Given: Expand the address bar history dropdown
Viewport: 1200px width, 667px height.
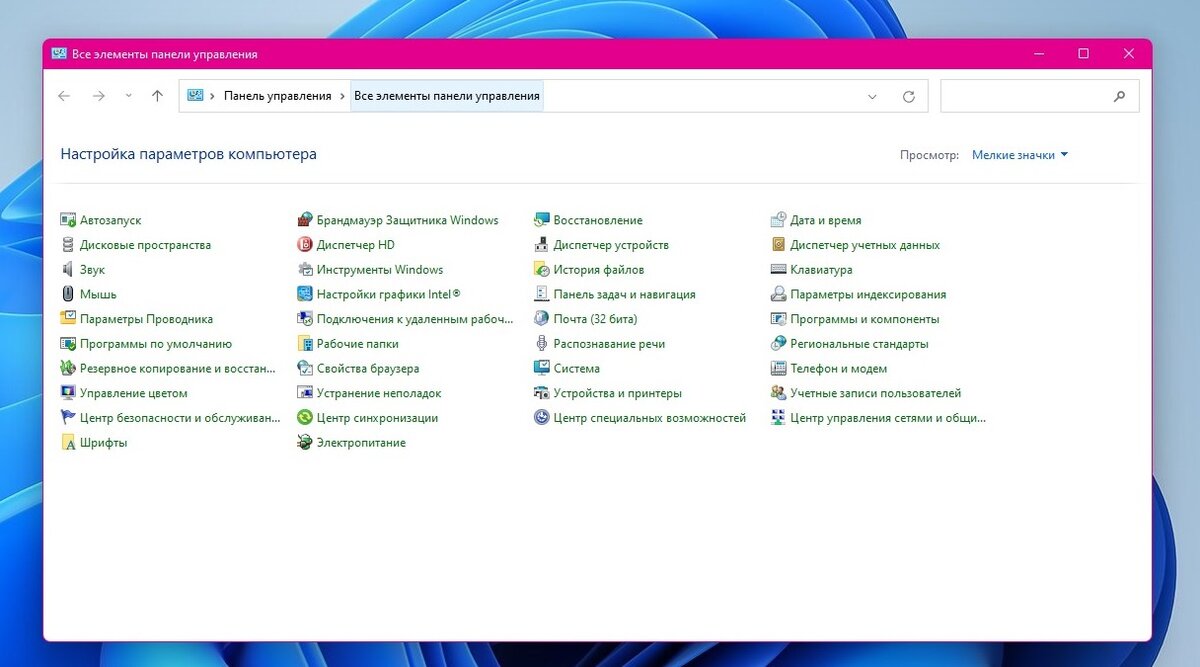Looking at the screenshot, I should [x=872, y=97].
